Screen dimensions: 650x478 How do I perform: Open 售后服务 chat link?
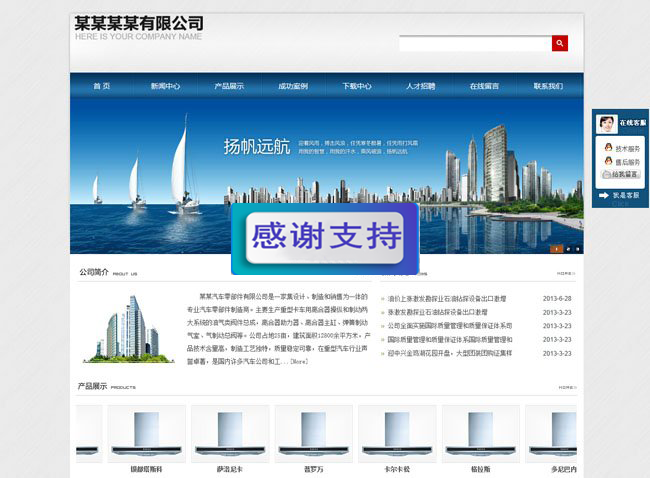(x=628, y=162)
